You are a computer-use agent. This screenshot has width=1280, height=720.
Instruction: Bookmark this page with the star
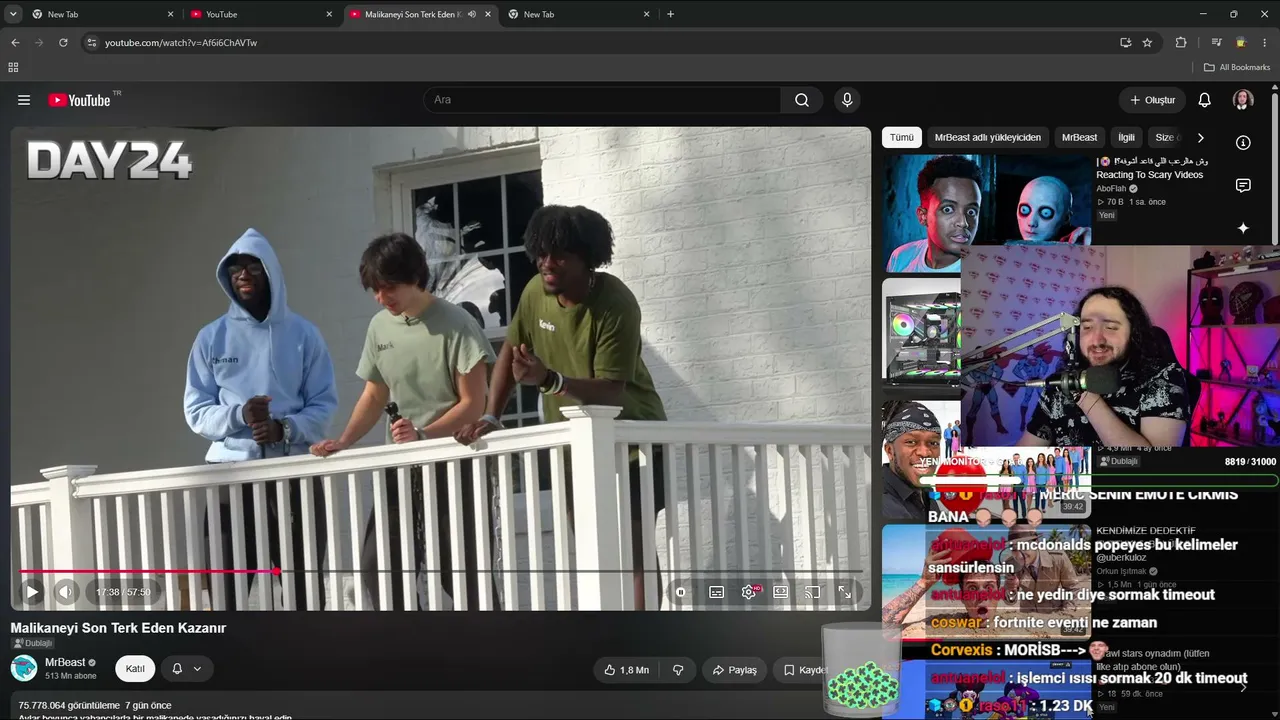[1147, 43]
